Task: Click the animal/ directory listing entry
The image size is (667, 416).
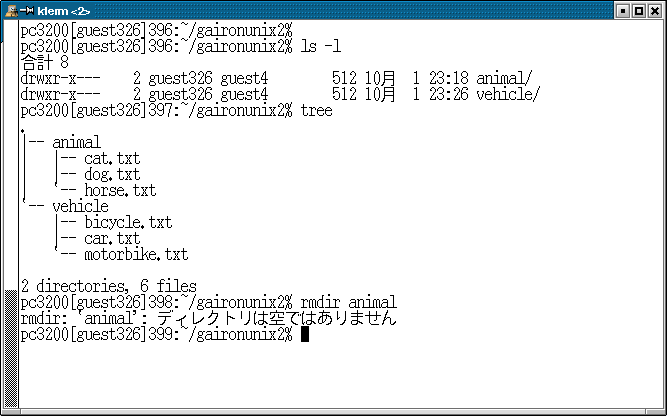Action: point(504,78)
